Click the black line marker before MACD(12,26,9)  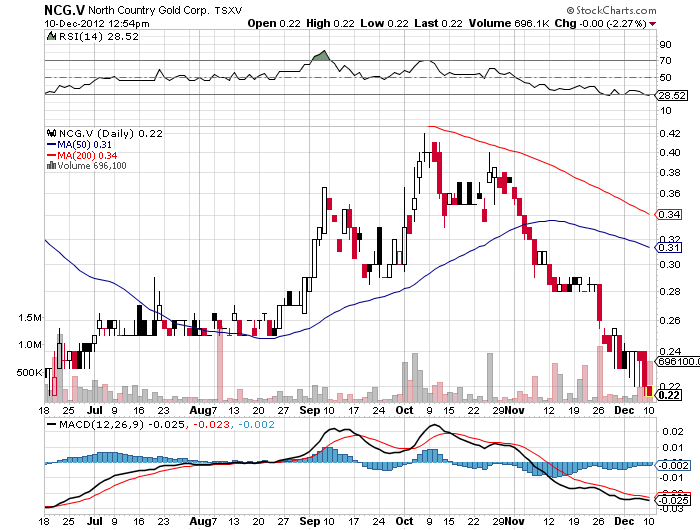coord(51,424)
